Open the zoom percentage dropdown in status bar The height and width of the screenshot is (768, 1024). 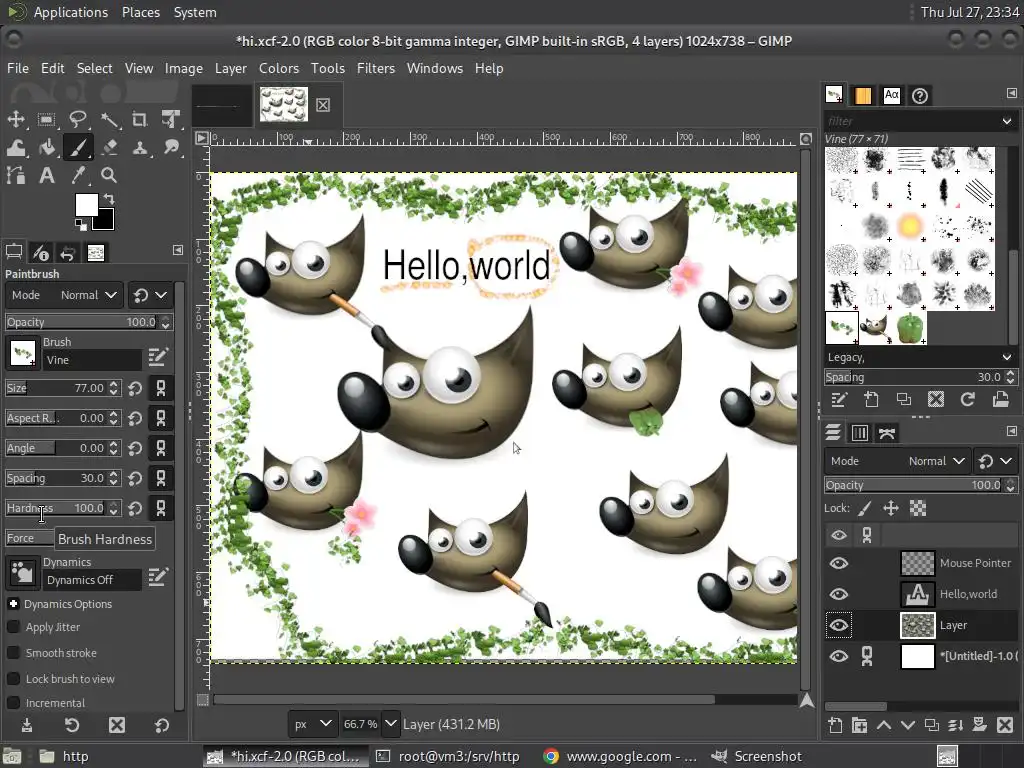click(390, 724)
